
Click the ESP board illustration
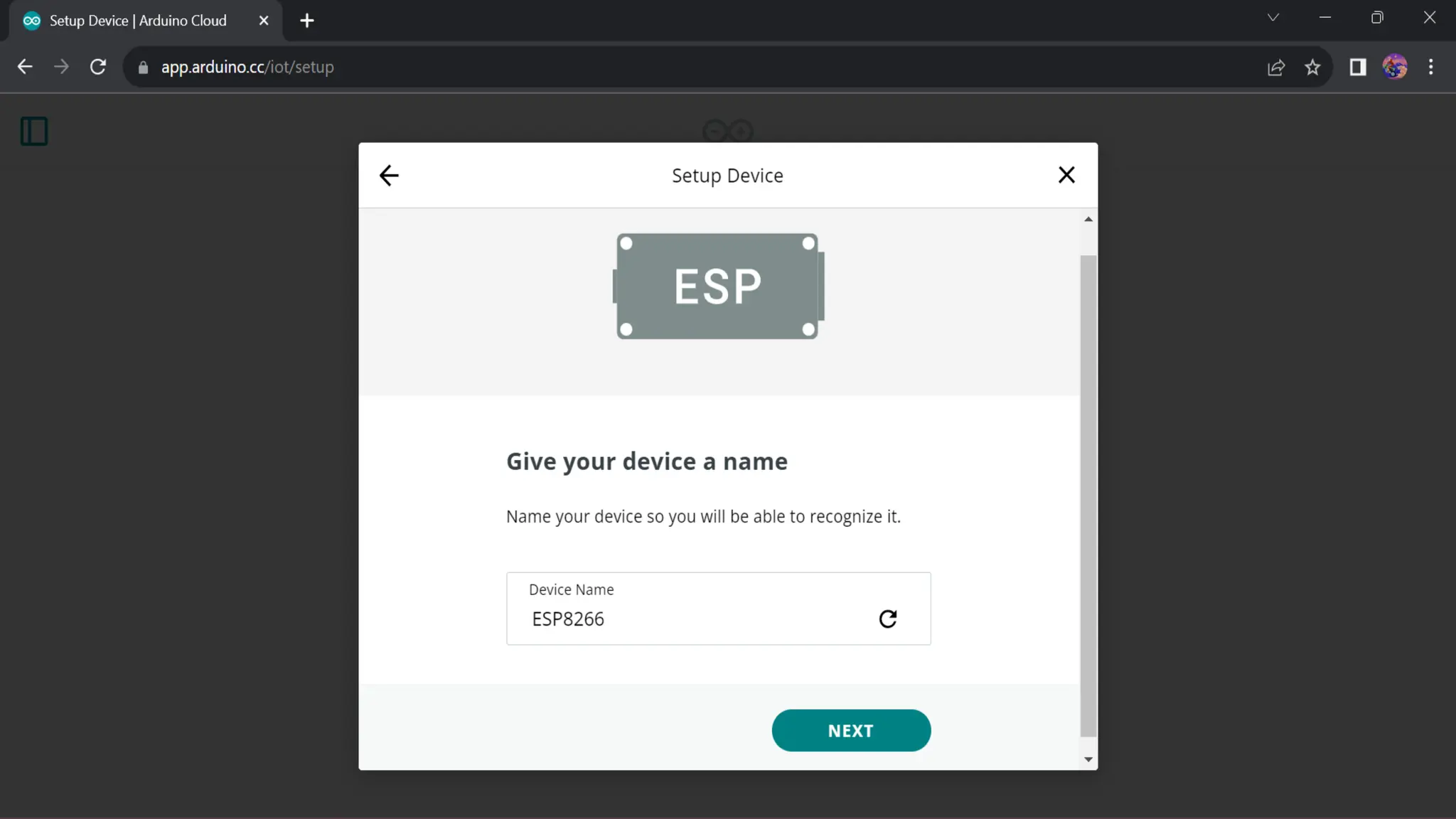[718, 286]
